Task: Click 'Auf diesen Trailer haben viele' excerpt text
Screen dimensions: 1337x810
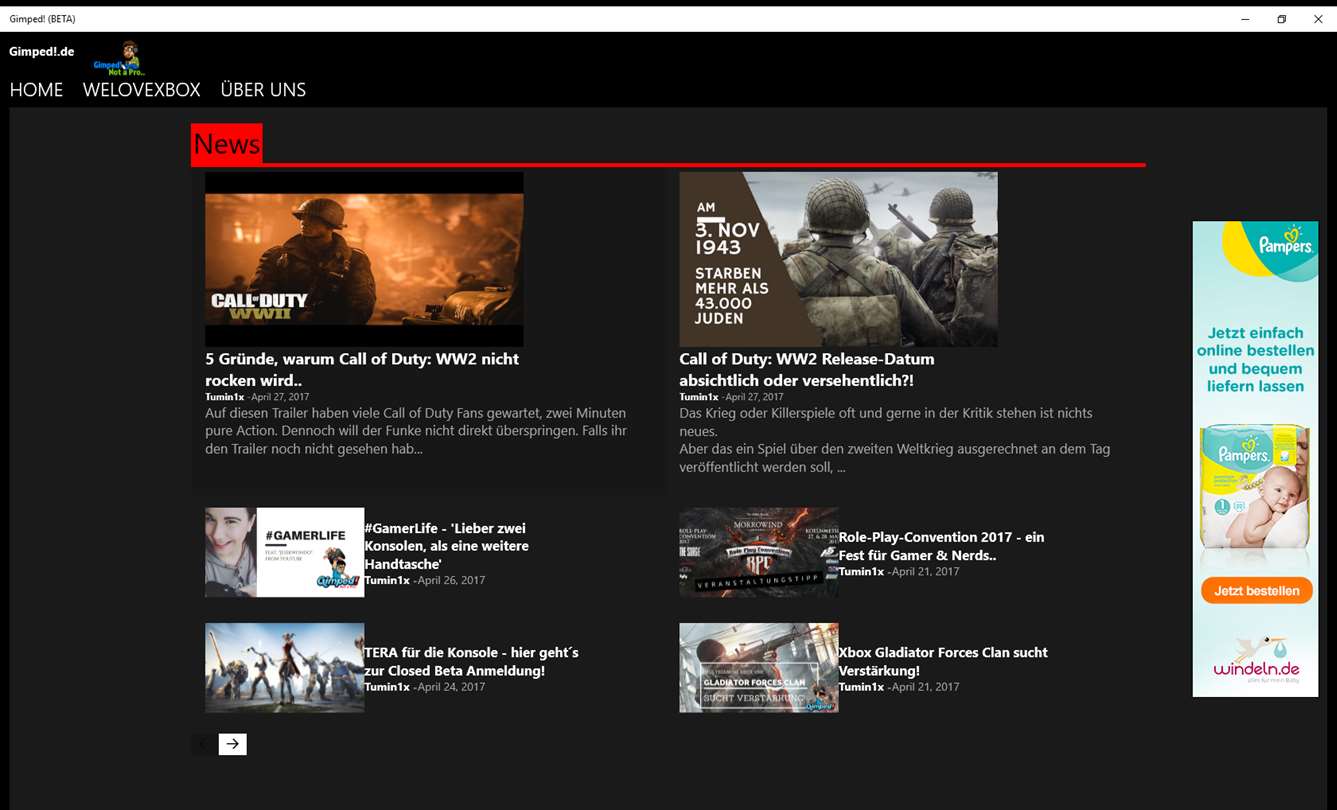Action: click(x=416, y=431)
